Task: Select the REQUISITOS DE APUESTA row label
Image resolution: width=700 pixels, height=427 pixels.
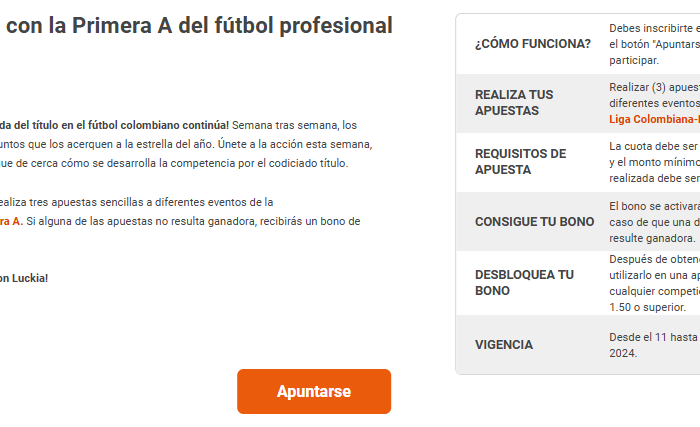Action: [x=521, y=162]
